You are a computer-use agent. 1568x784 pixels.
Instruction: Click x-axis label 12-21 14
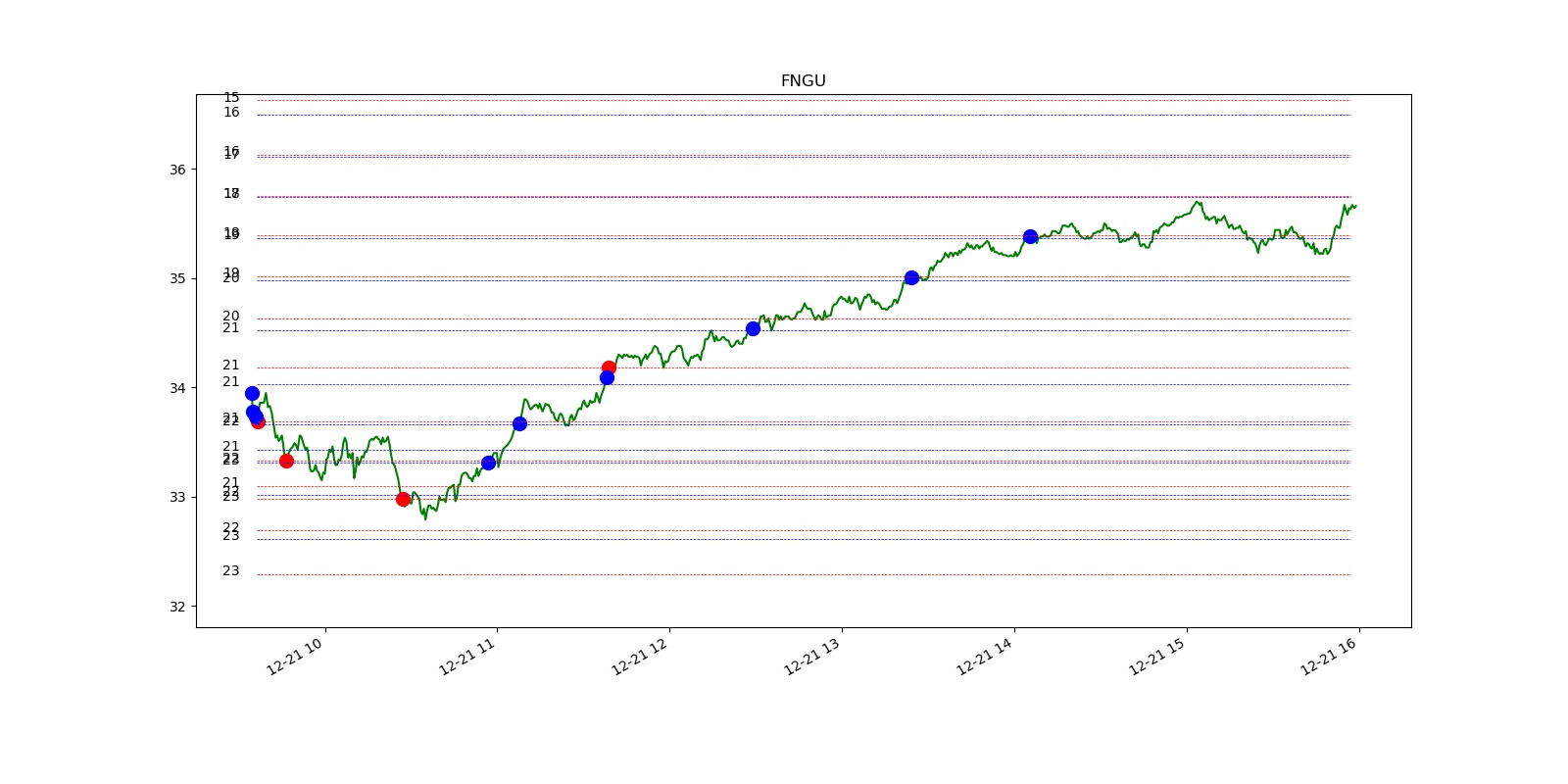coord(985,657)
